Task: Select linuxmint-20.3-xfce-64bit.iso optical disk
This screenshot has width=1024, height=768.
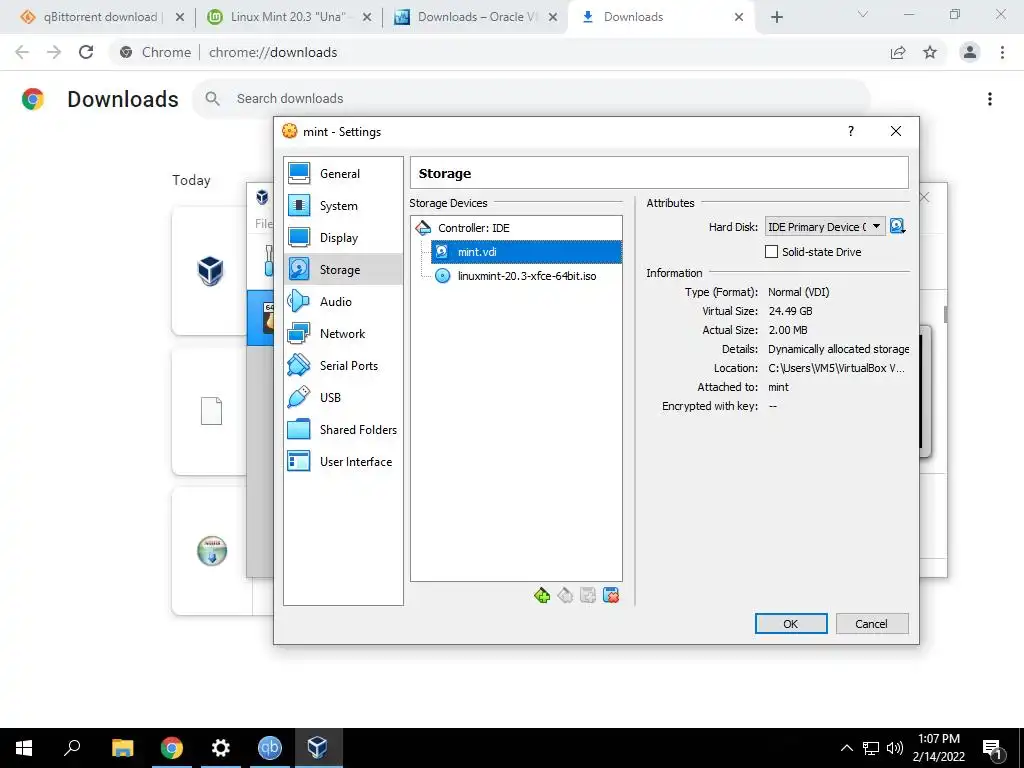Action: tap(526, 276)
